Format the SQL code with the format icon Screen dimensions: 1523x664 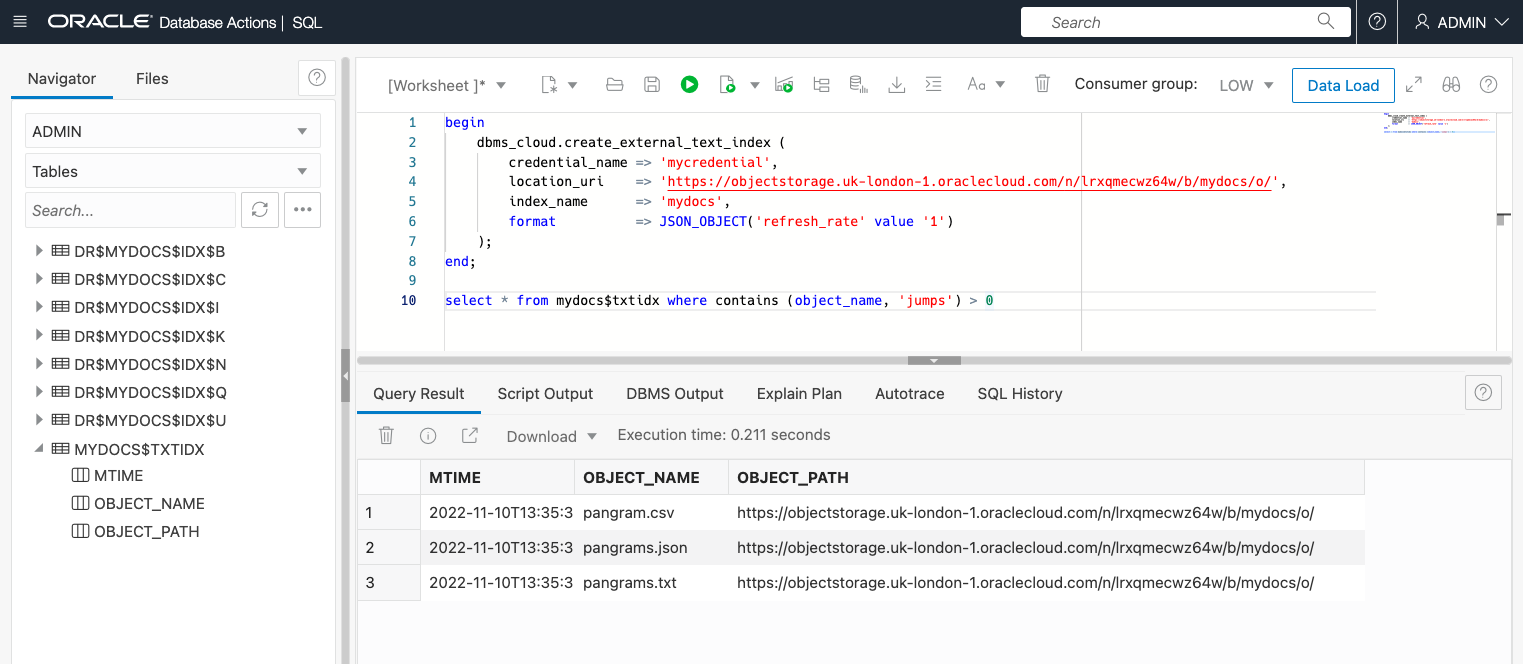click(933, 84)
